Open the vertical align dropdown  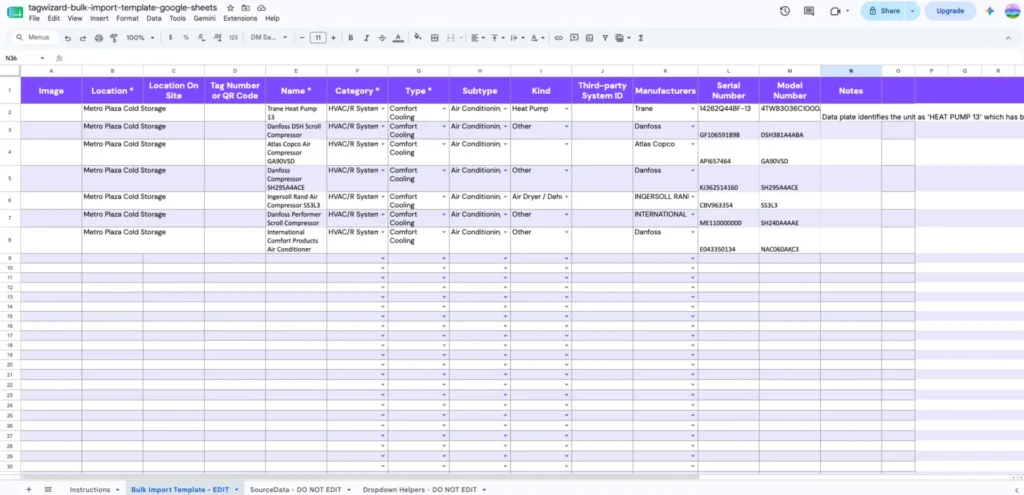pos(497,38)
